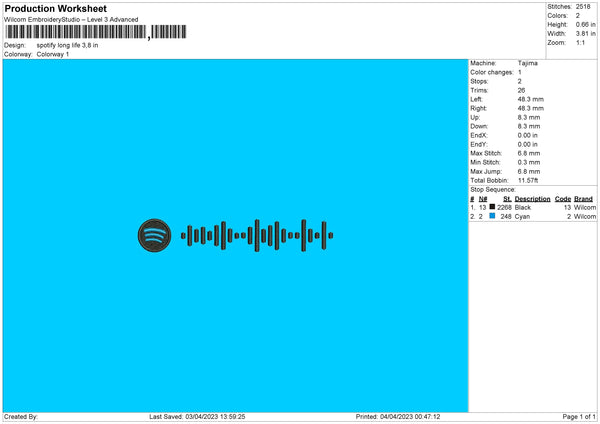Viewport: 600px width, 424px height.
Task: Click "Wilcom" brand in the Cyan row
Action: pyautogui.click(x=585, y=217)
